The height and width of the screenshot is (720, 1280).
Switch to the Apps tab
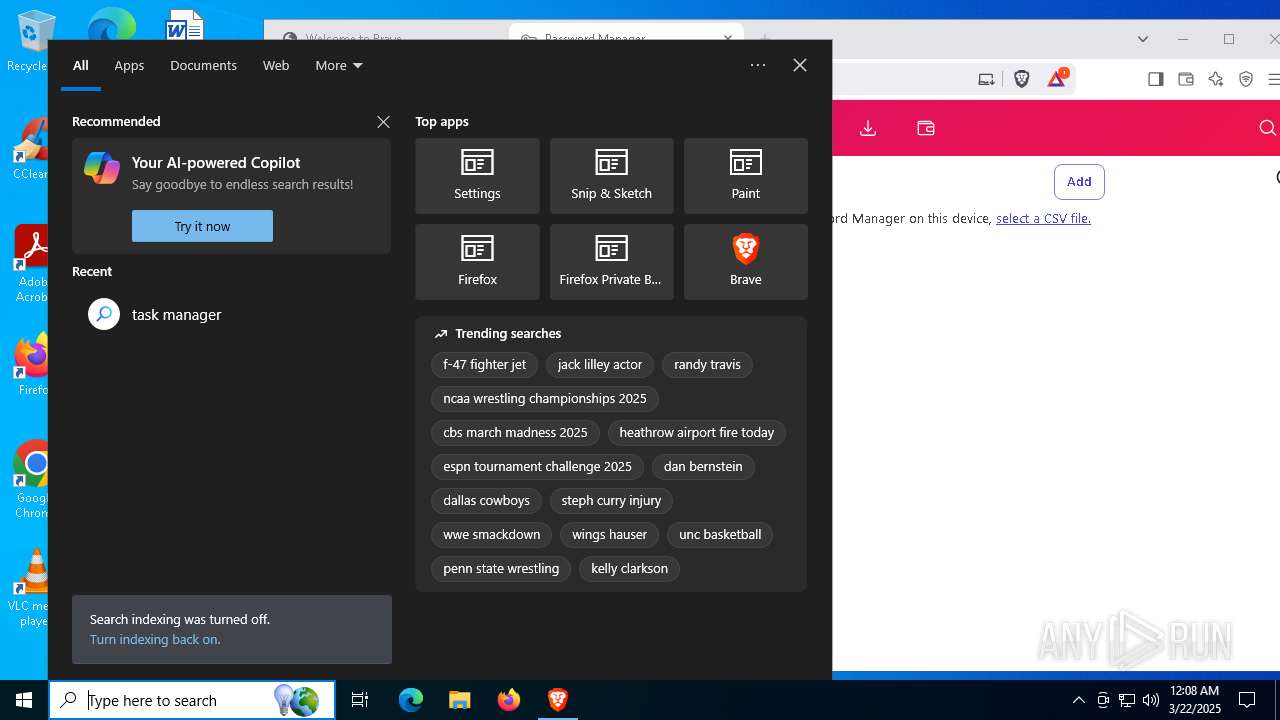pos(129,65)
